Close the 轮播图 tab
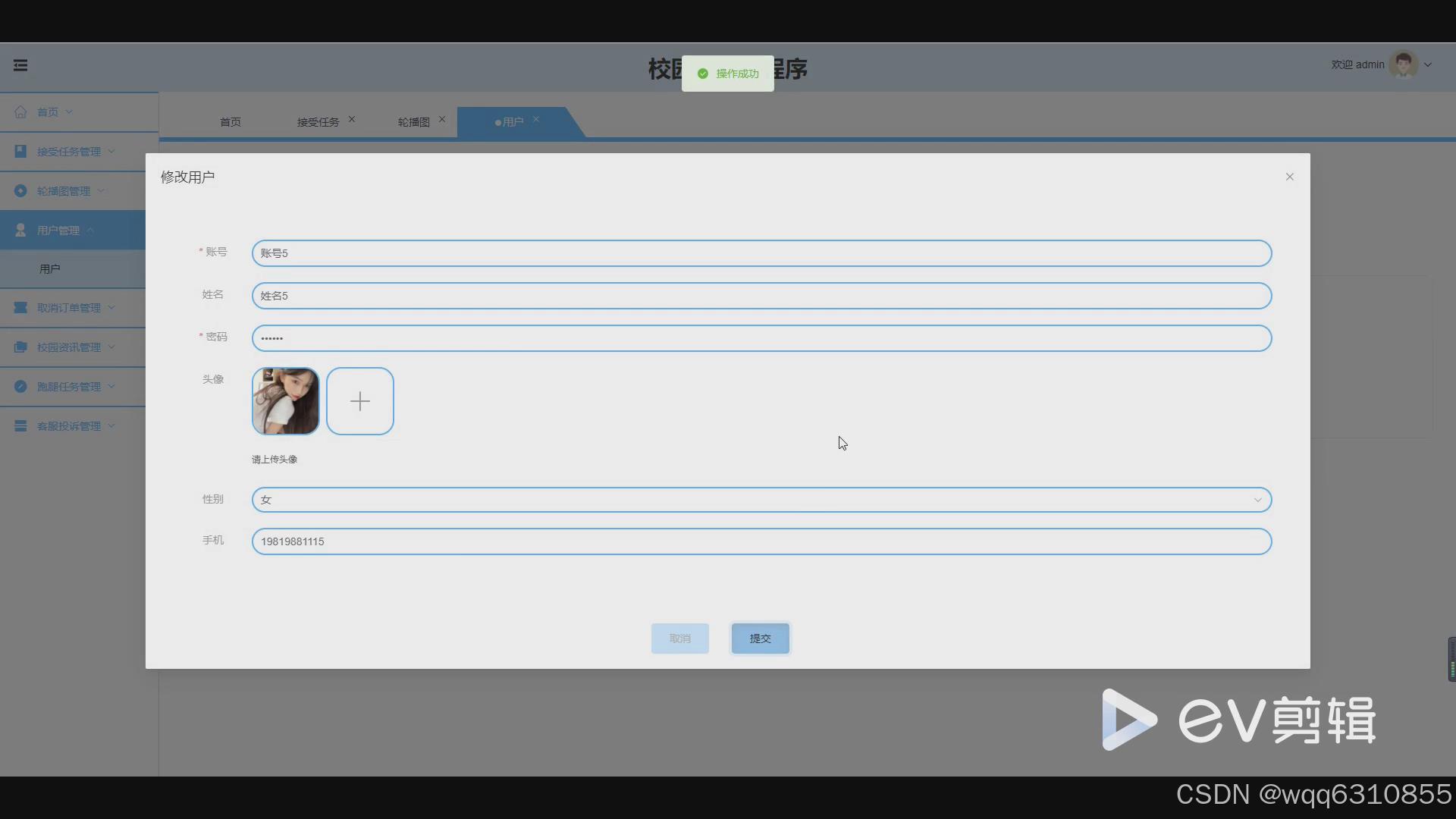 (x=442, y=120)
